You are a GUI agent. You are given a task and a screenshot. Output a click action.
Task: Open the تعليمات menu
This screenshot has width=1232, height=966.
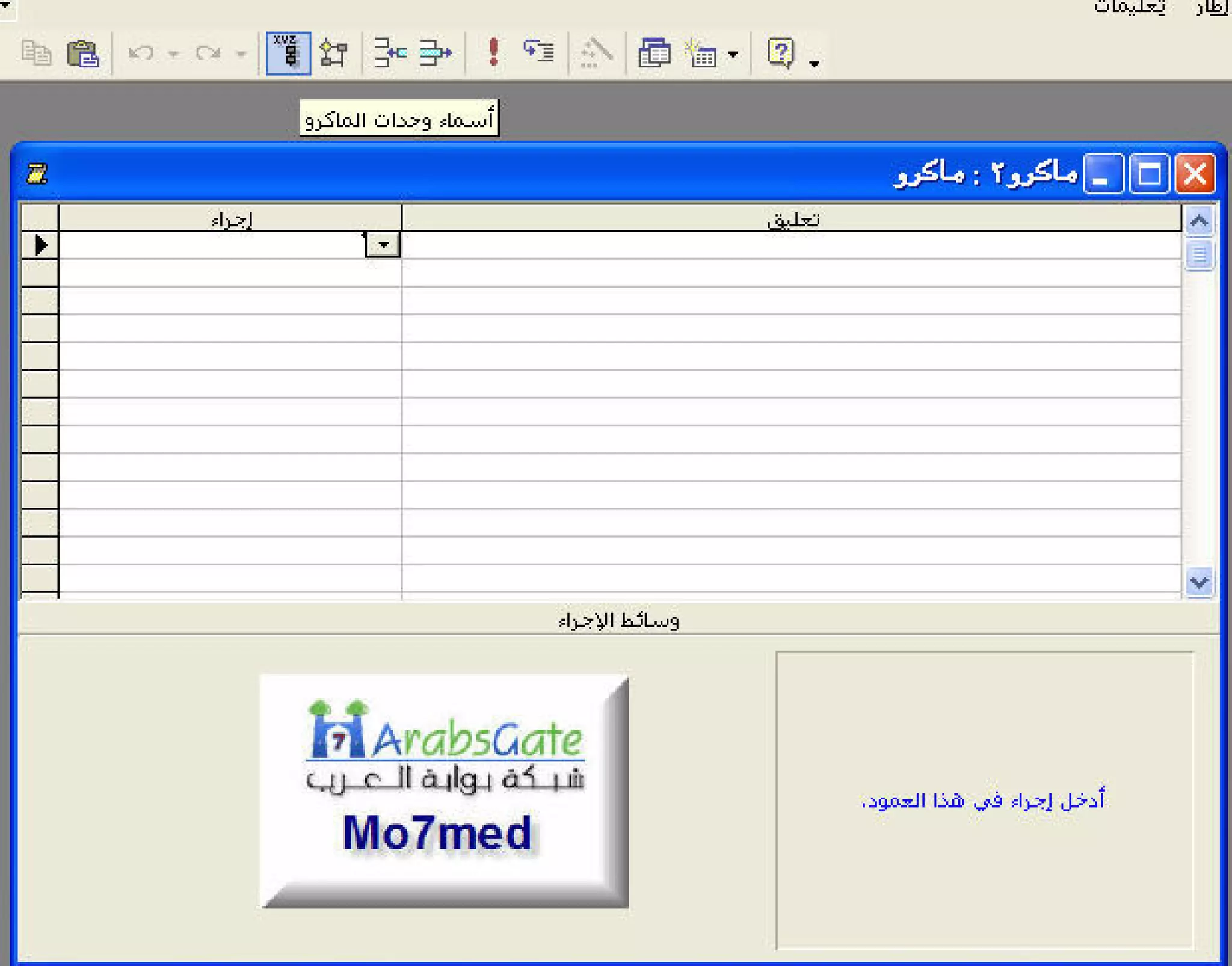click(1129, 7)
